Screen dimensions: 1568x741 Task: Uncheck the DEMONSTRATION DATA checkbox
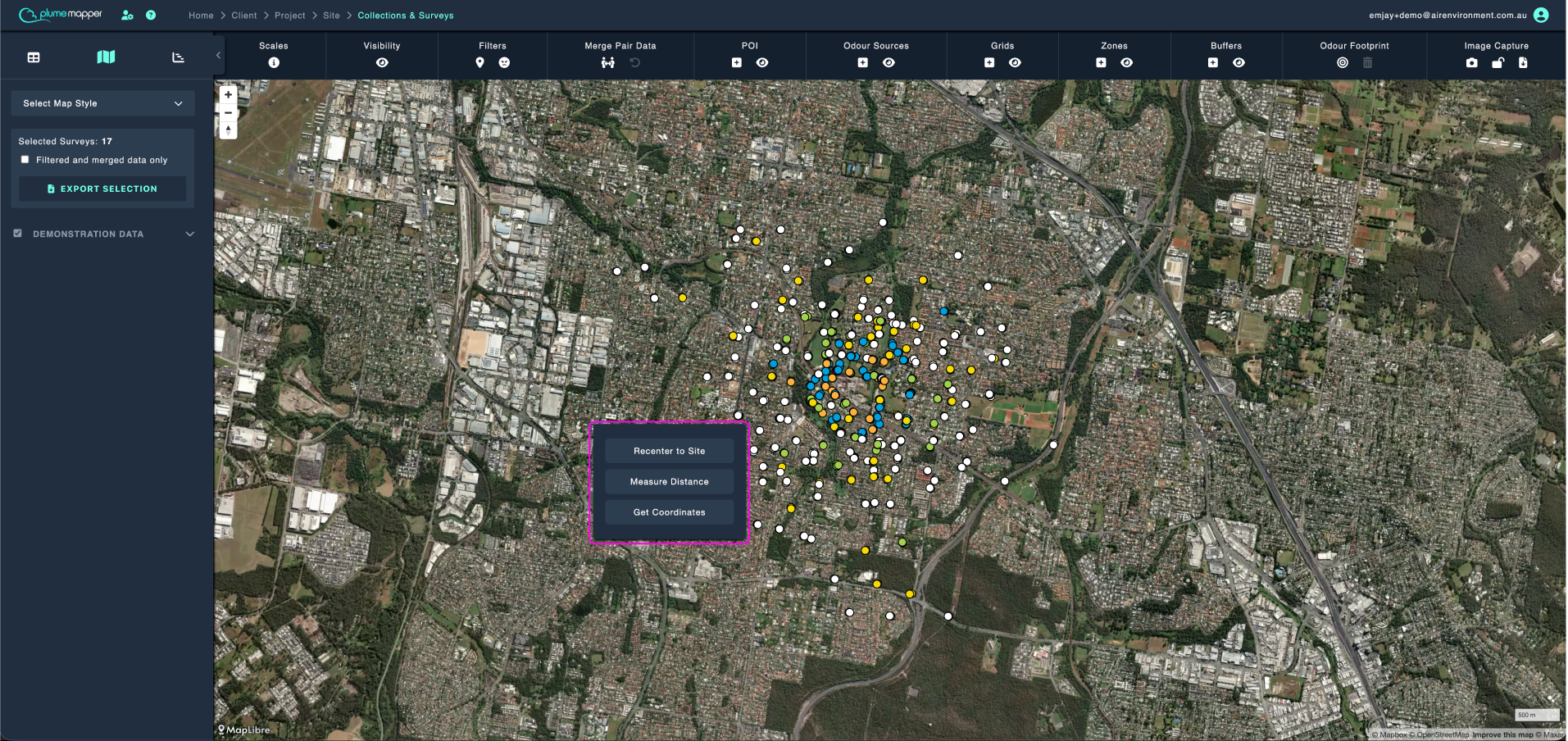pyautogui.click(x=17, y=234)
